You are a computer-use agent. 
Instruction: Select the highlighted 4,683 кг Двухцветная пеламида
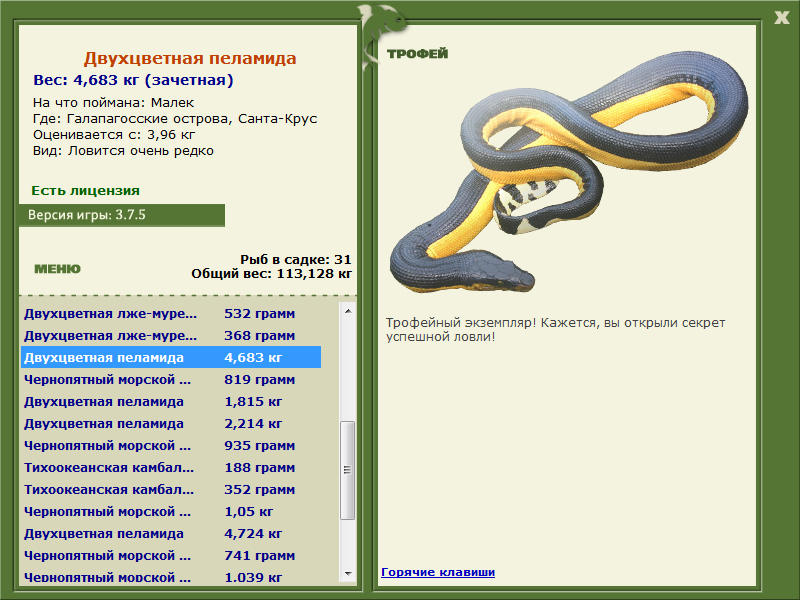171,357
